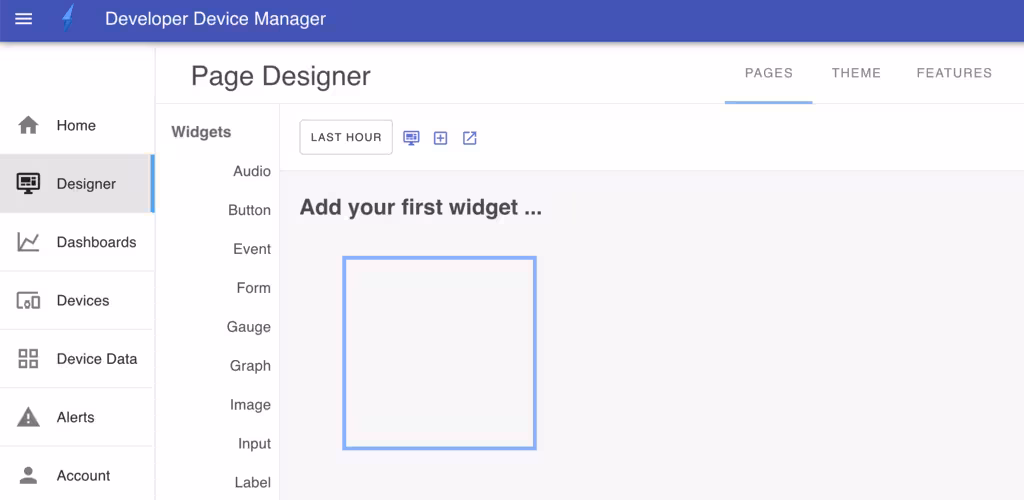Click the open in new window icon
This screenshot has height=500, width=1024.
pos(470,138)
